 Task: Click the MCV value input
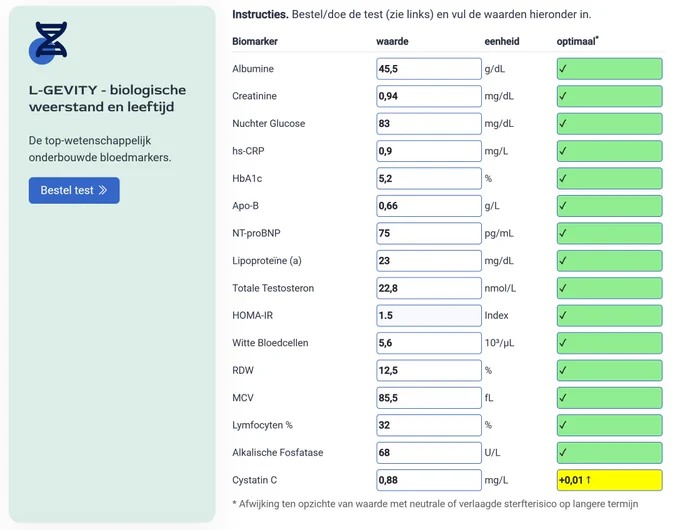click(429, 398)
